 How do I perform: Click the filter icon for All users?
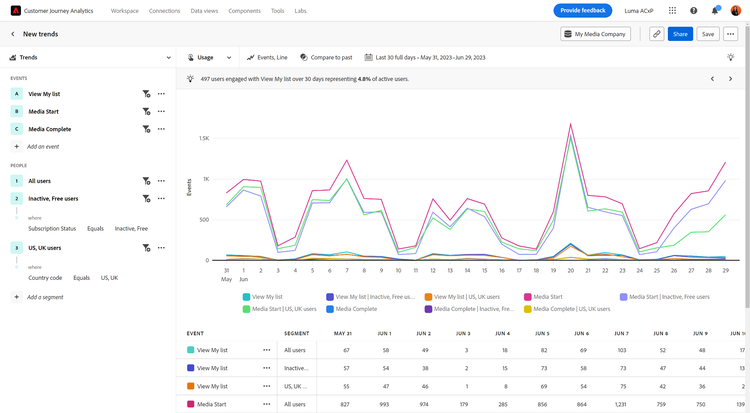pos(146,181)
